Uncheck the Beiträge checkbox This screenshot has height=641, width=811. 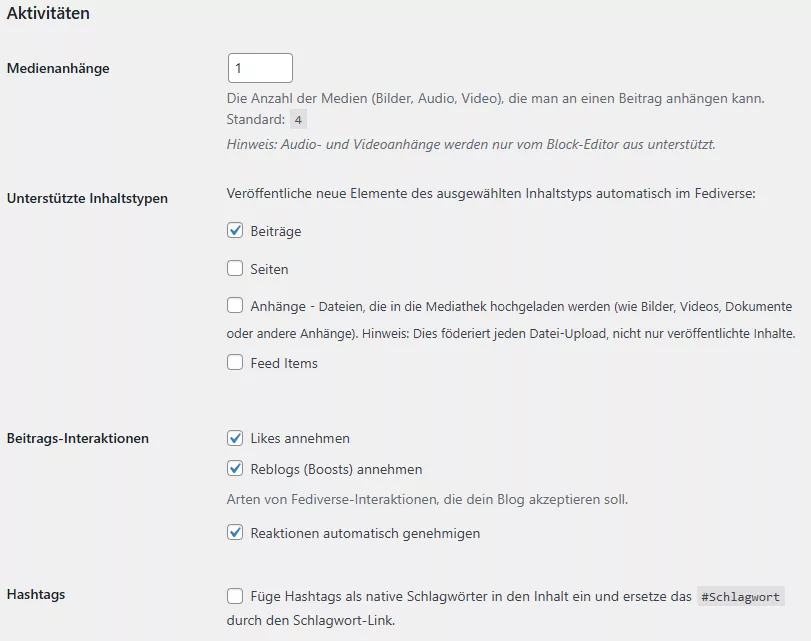pyautogui.click(x=234, y=230)
